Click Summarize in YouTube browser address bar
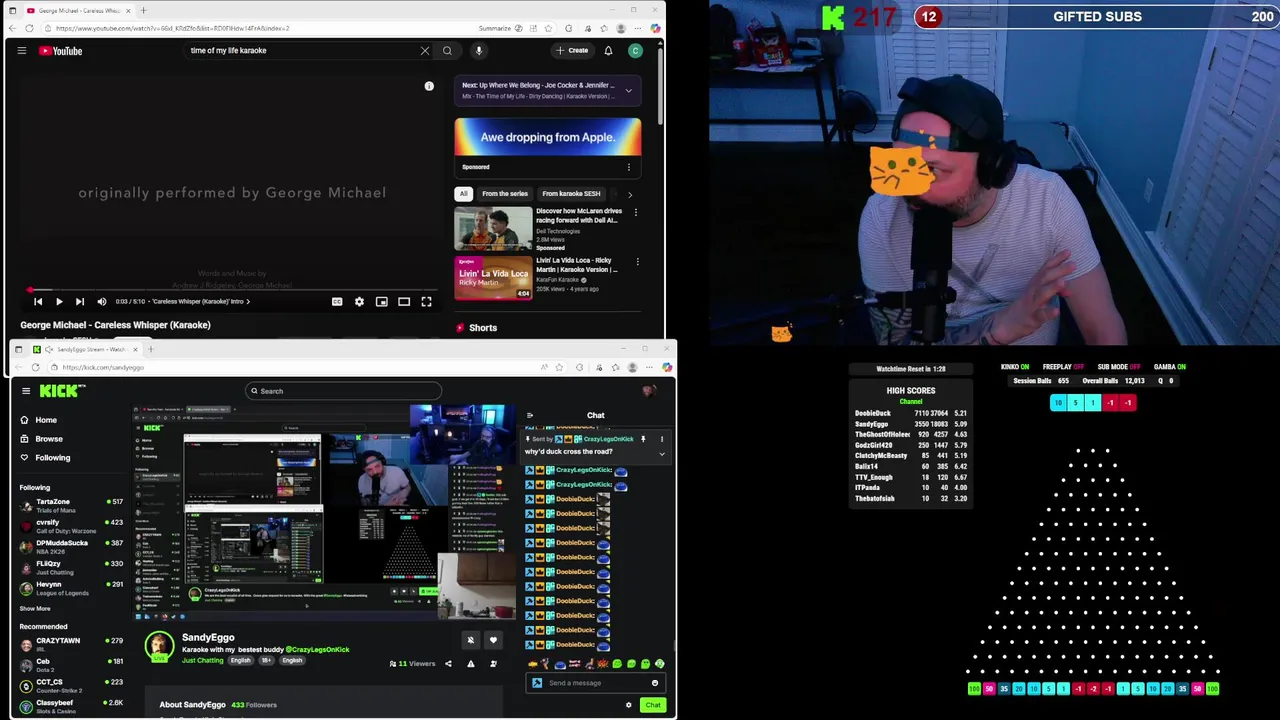Viewport: 1280px width, 720px height. click(x=494, y=28)
